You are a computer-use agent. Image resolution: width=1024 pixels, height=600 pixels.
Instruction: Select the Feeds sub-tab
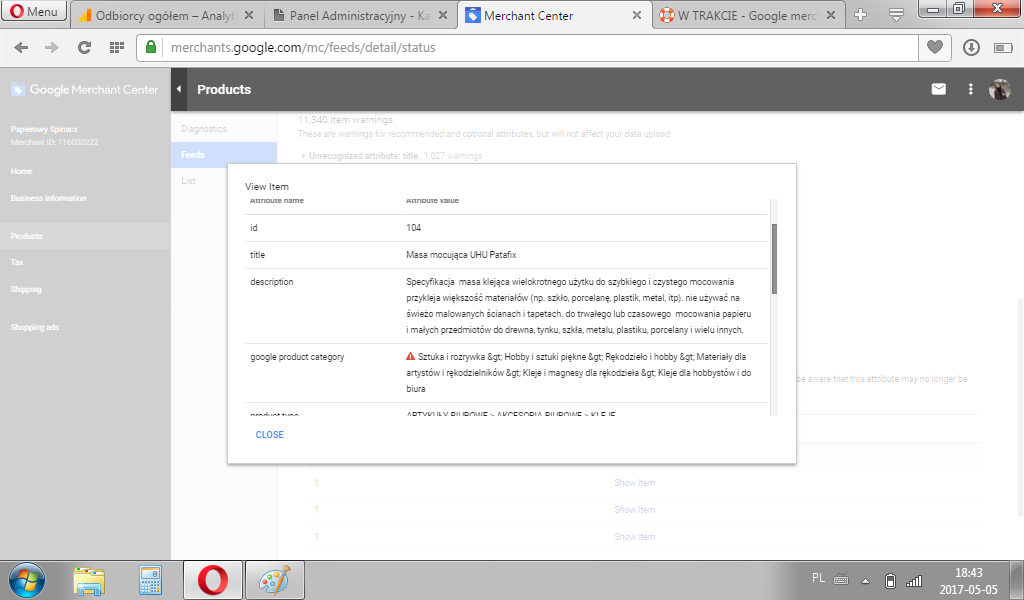click(224, 155)
